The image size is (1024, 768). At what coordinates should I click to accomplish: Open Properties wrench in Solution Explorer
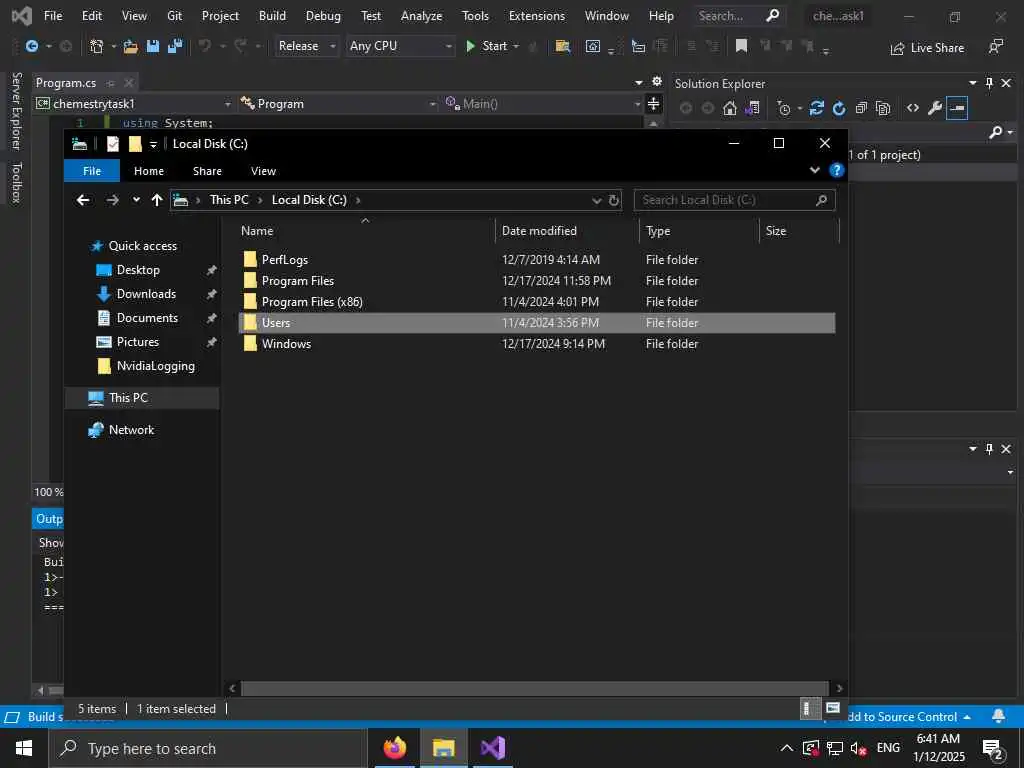(x=935, y=108)
